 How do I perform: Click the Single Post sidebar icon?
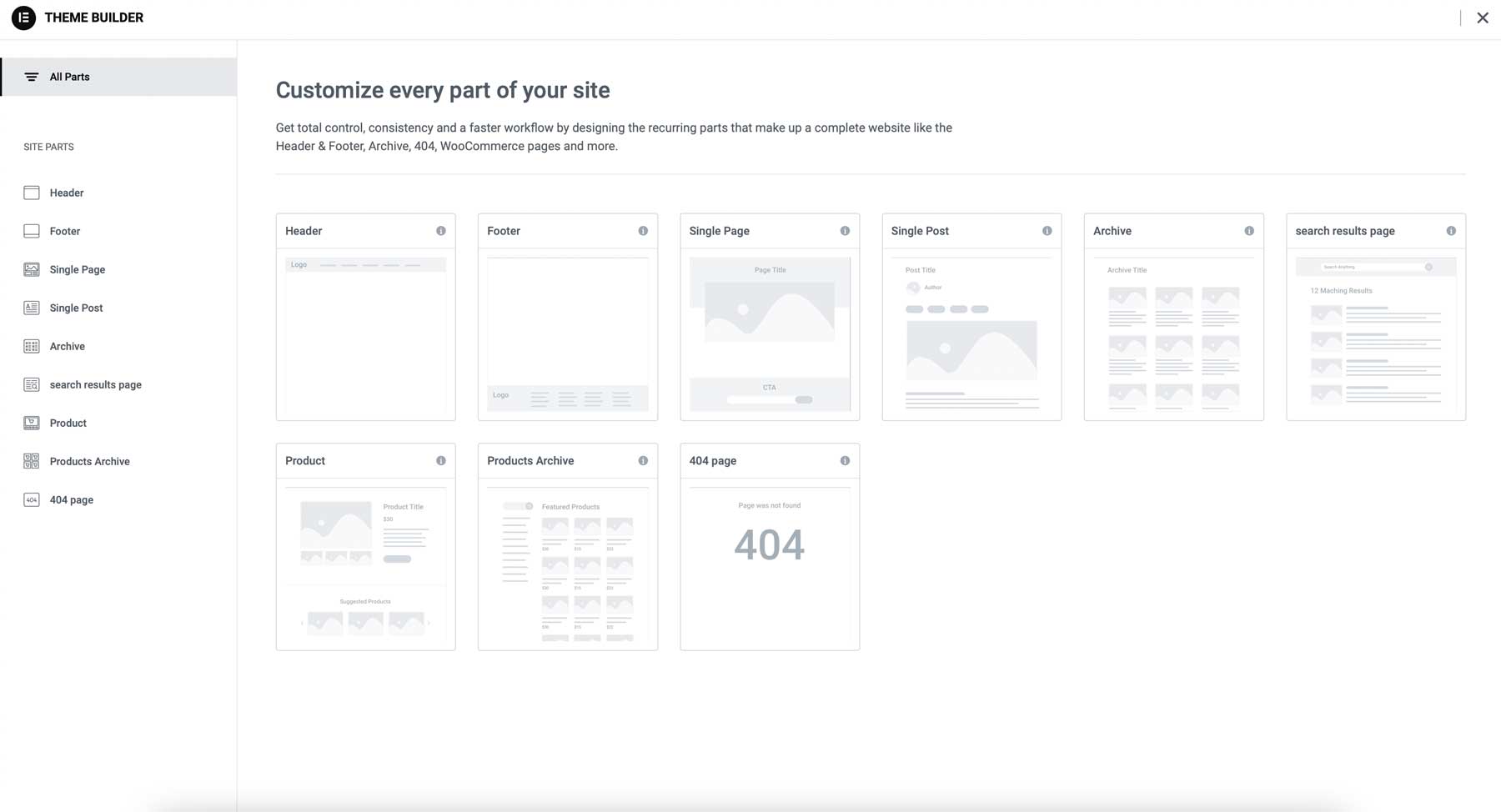31,308
